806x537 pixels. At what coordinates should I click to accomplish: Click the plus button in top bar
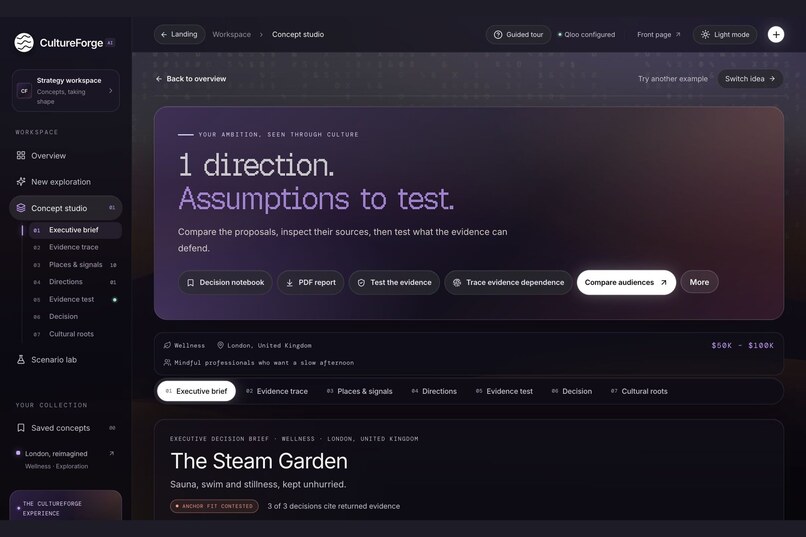point(776,34)
